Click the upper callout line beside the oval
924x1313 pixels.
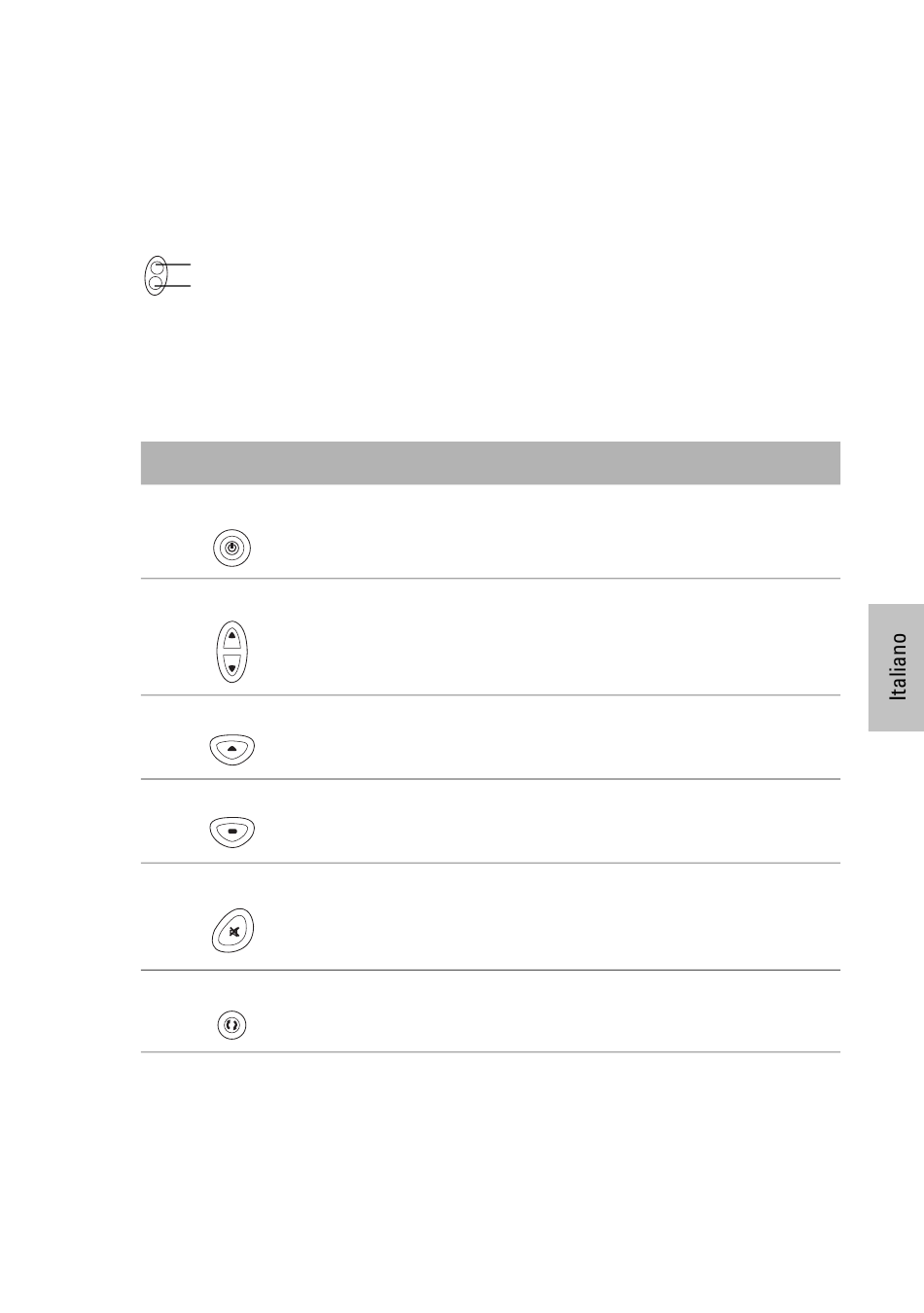(x=176, y=264)
